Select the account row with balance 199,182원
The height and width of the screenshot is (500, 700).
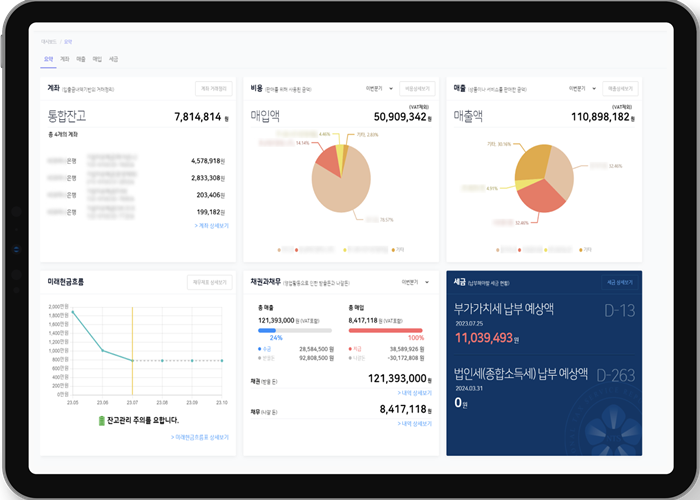138,212
